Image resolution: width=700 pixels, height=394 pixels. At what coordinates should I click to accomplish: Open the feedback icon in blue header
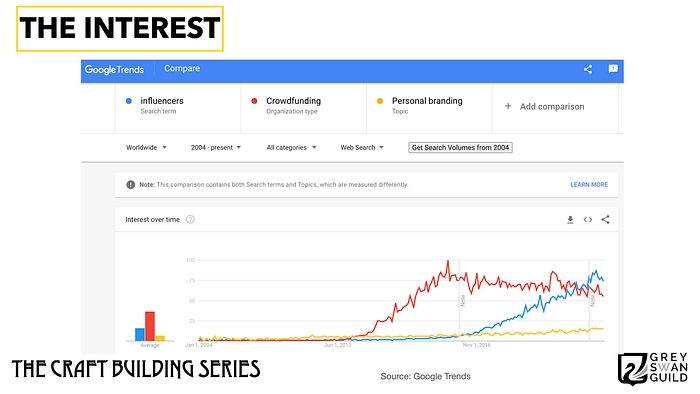[613, 69]
